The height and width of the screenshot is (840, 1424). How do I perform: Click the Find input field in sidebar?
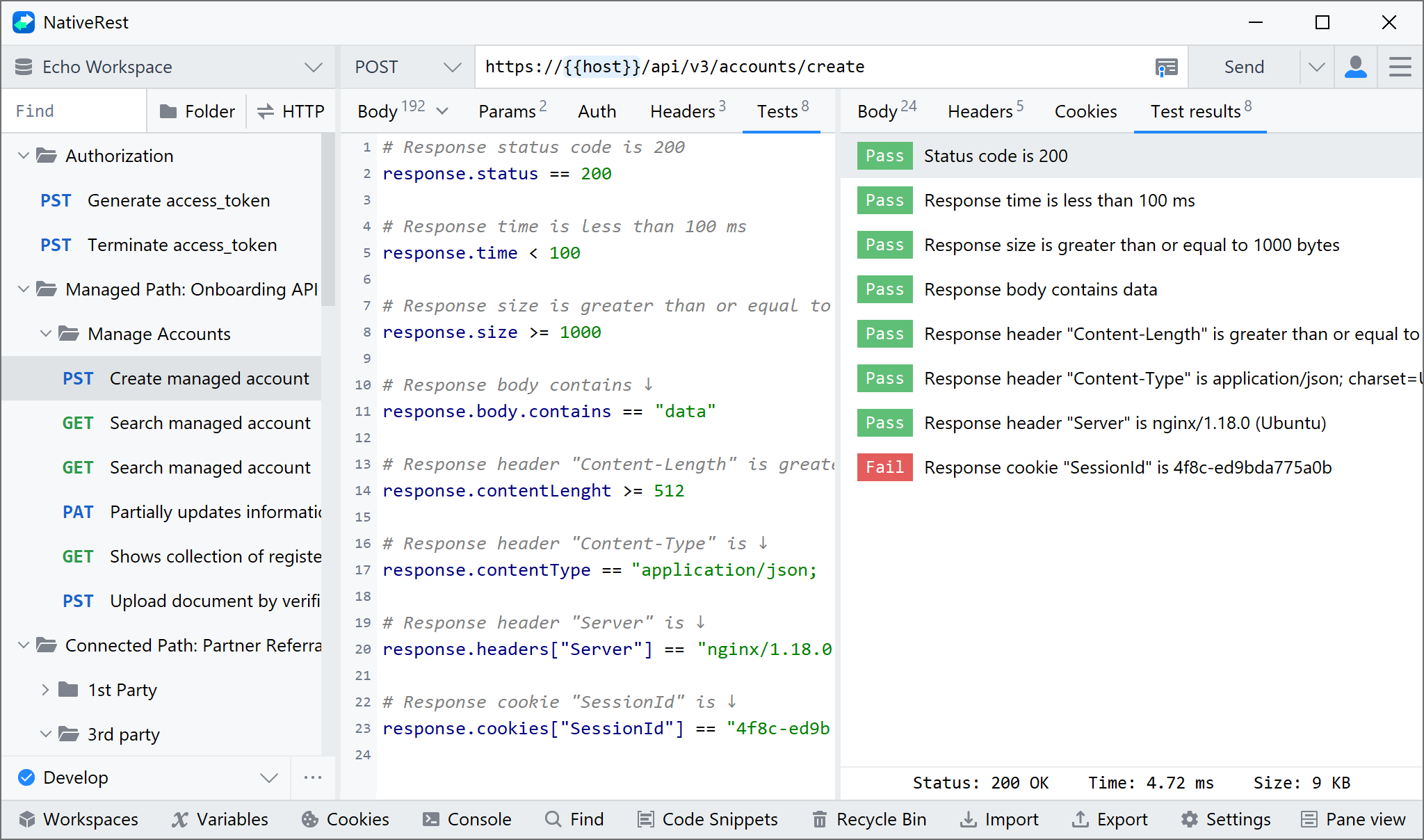point(75,111)
